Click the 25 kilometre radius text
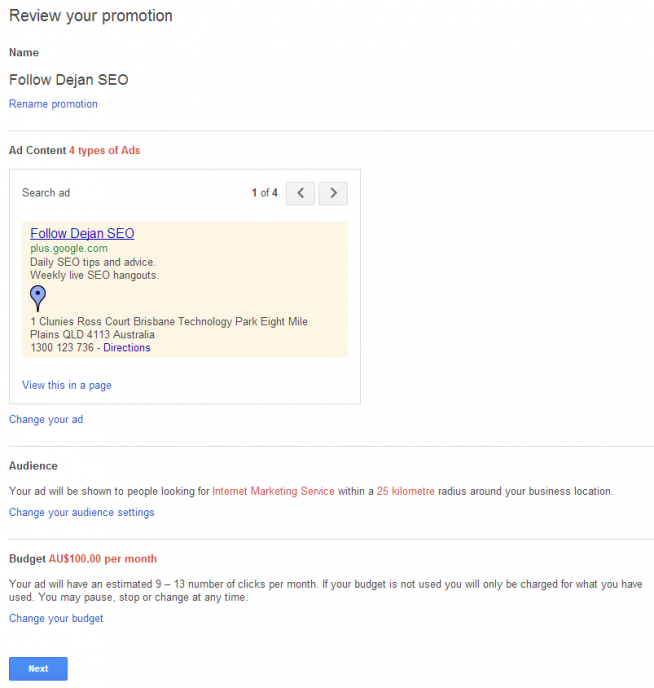 click(x=406, y=491)
